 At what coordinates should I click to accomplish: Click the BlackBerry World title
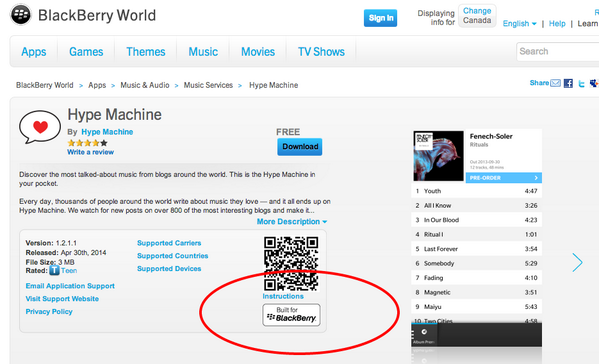[97, 15]
